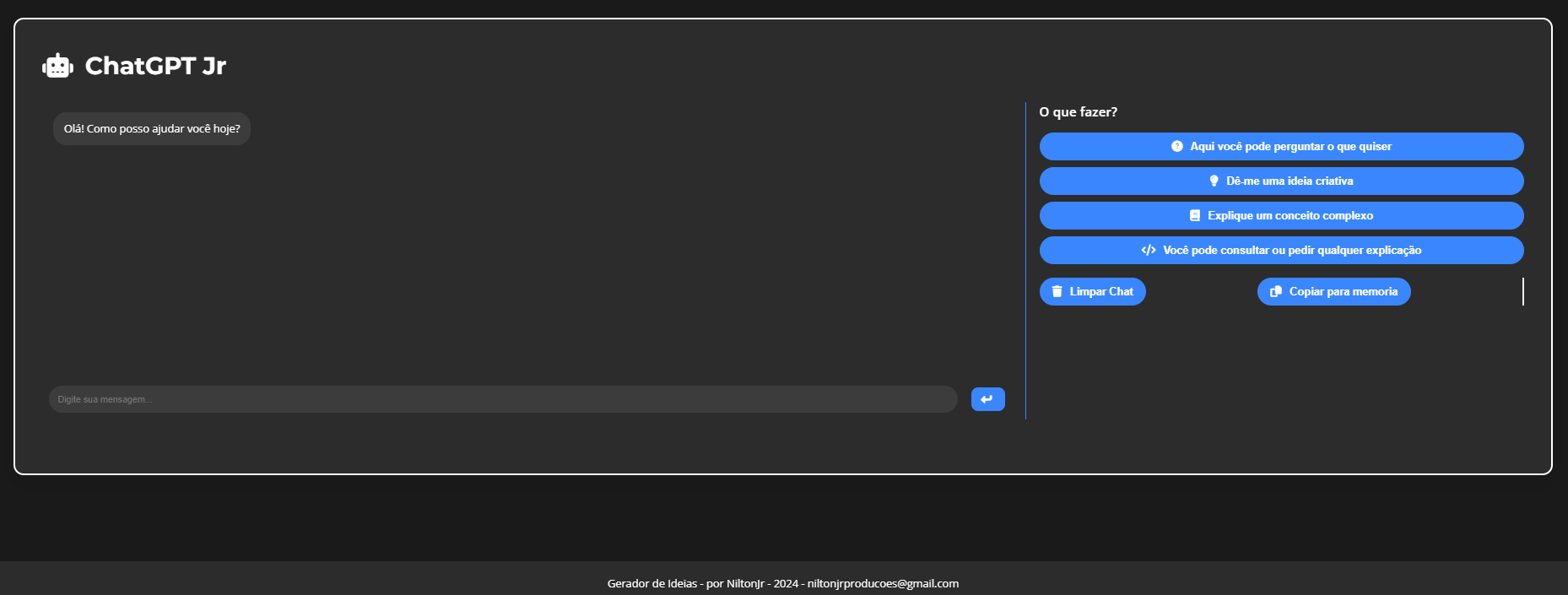Click the copy icon
1568x595 pixels.
(x=1276, y=291)
